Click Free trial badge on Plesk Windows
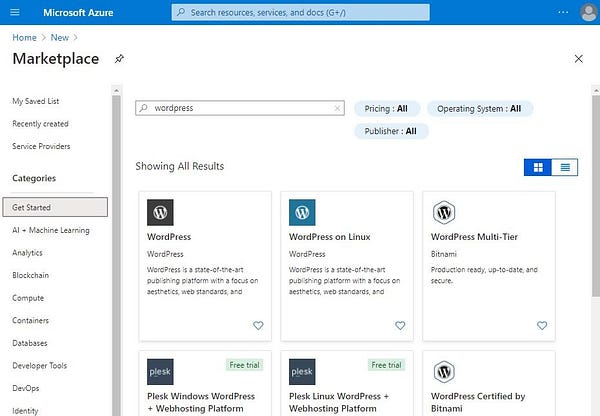Image resolution: width=600 pixels, height=416 pixels. coord(245,365)
